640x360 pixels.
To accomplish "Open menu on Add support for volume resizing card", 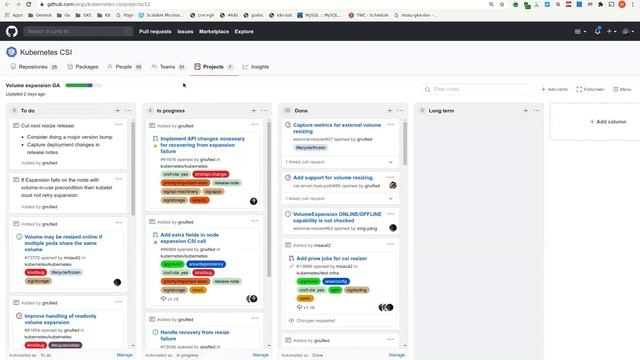I will 391,177.
